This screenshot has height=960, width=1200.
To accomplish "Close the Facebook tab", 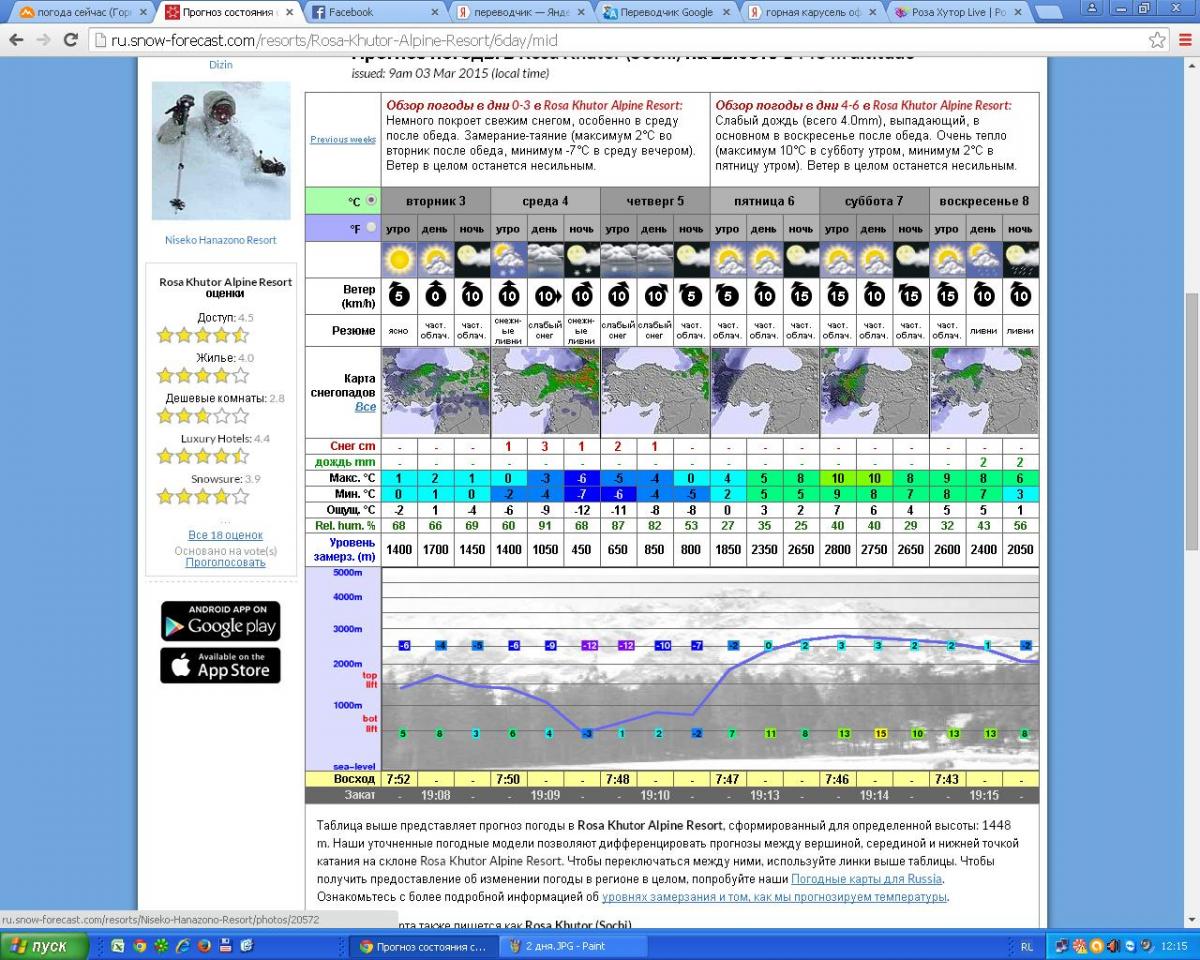I will pyautogui.click(x=434, y=12).
